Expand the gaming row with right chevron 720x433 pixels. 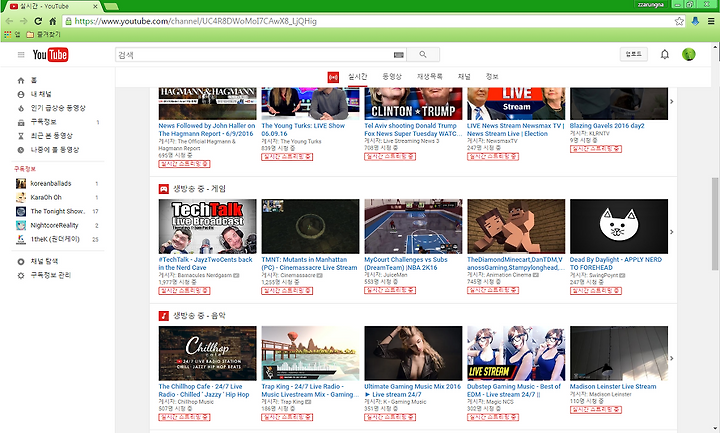click(671, 232)
